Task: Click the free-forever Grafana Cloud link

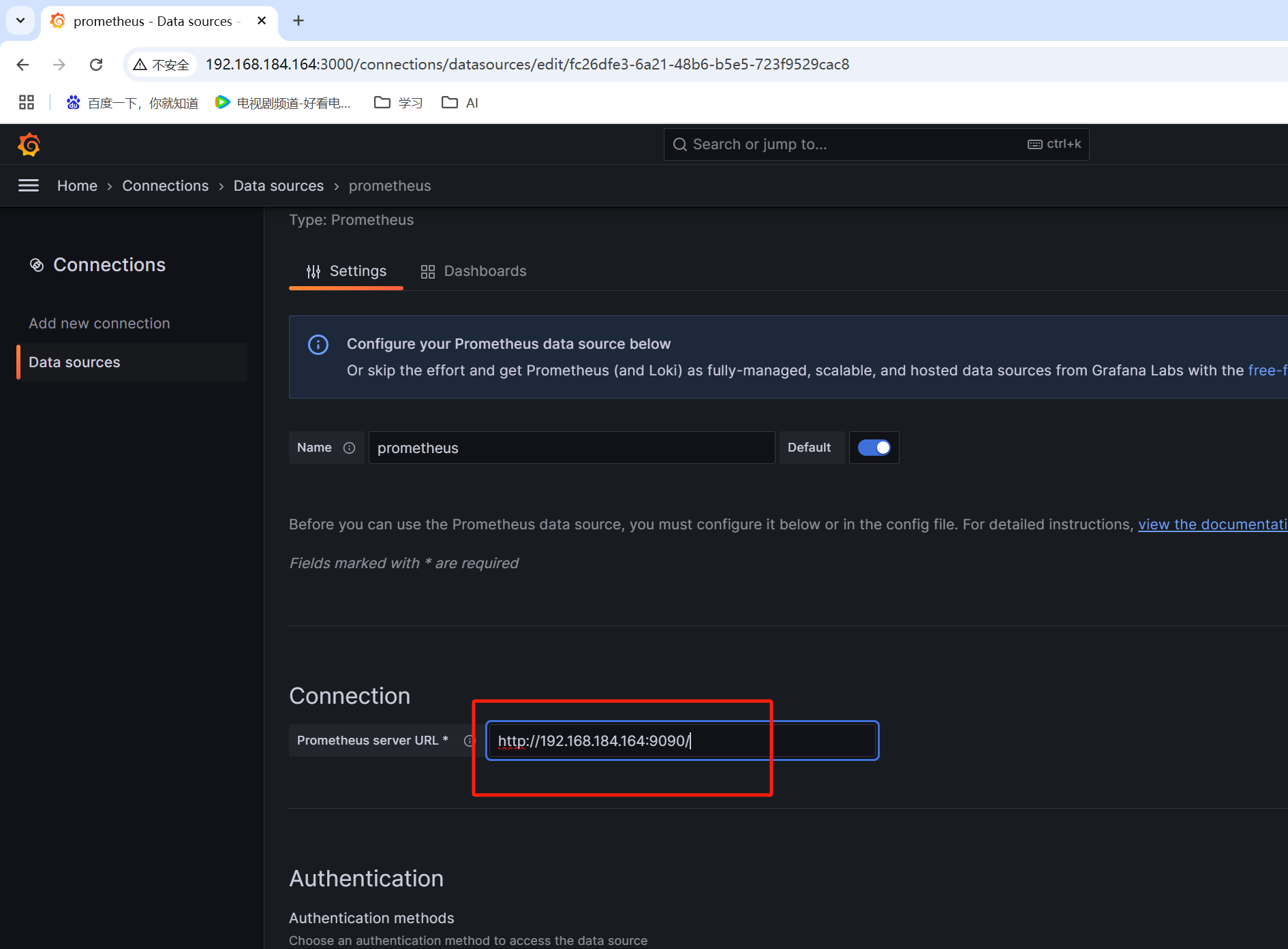Action: [1268, 371]
